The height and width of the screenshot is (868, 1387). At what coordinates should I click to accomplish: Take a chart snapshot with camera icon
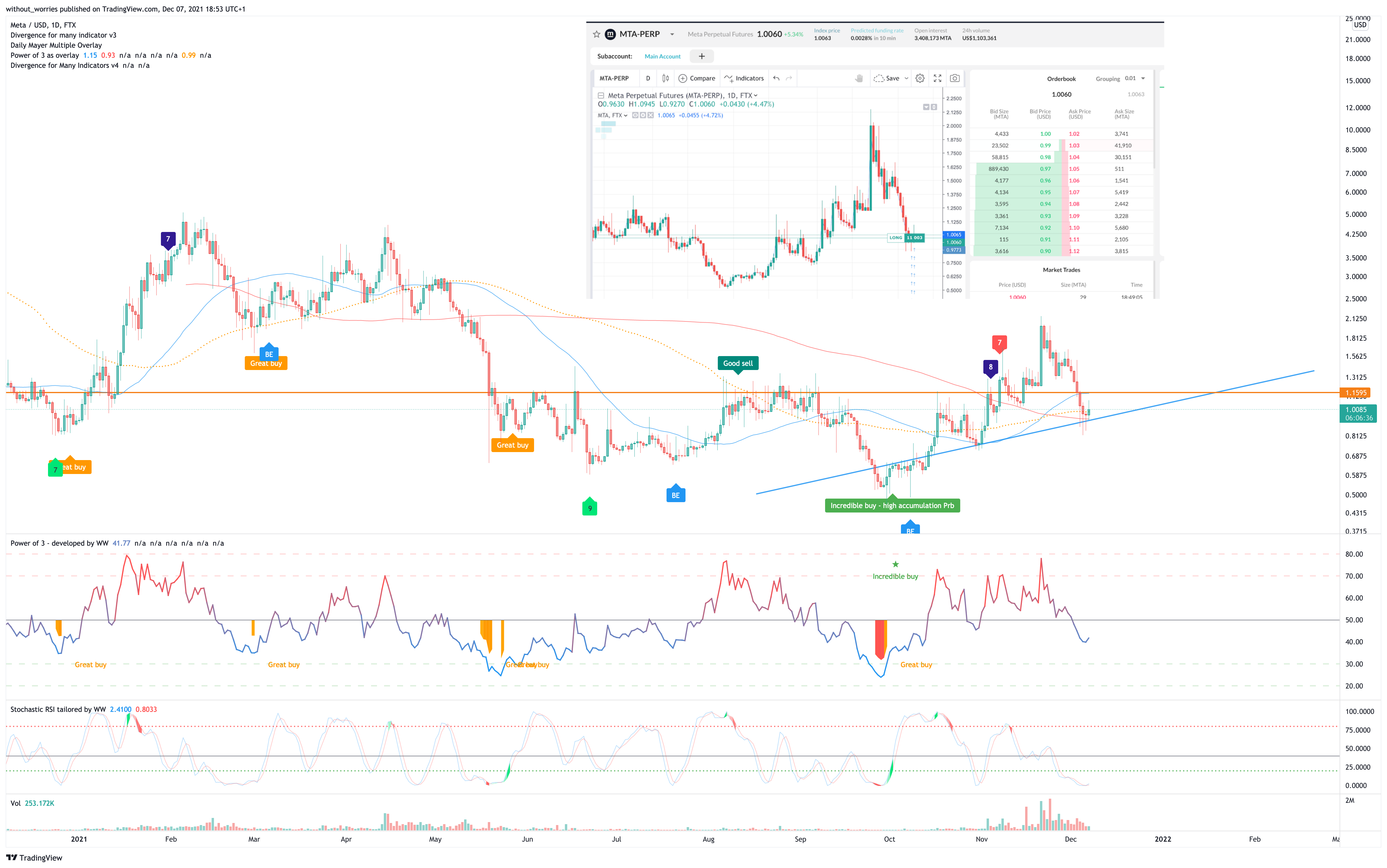point(955,78)
